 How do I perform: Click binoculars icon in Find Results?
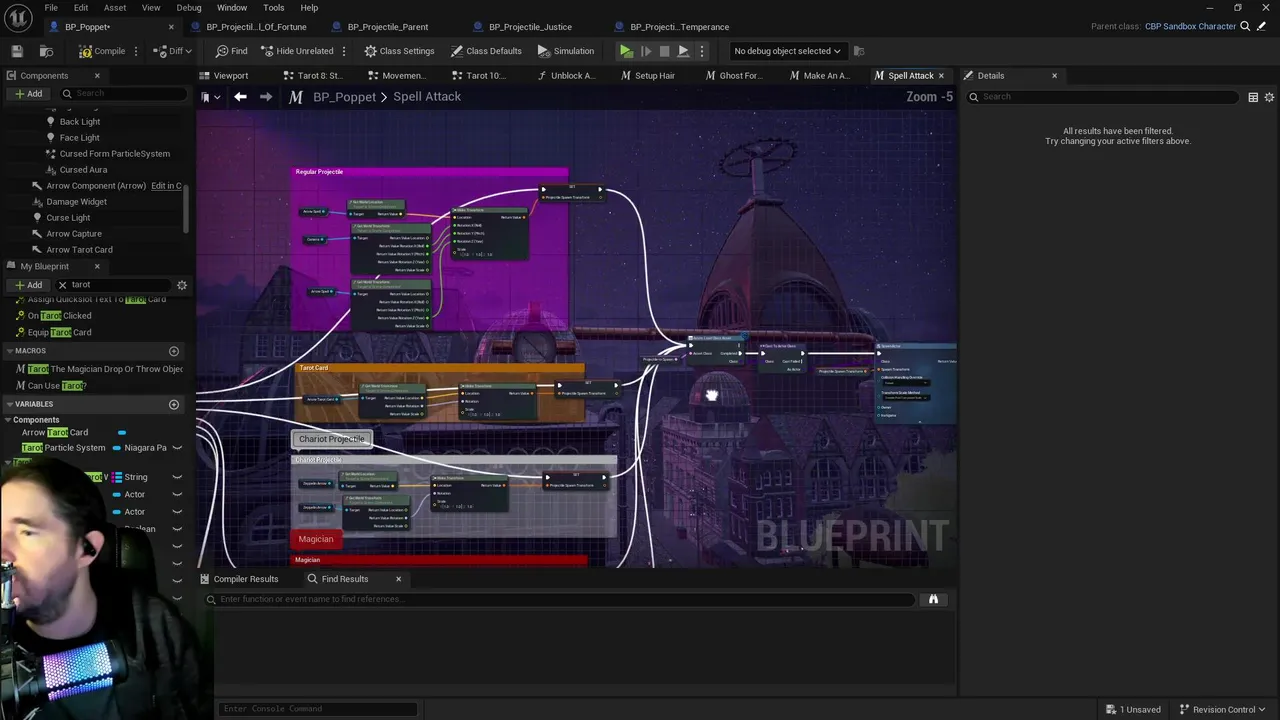tap(933, 599)
